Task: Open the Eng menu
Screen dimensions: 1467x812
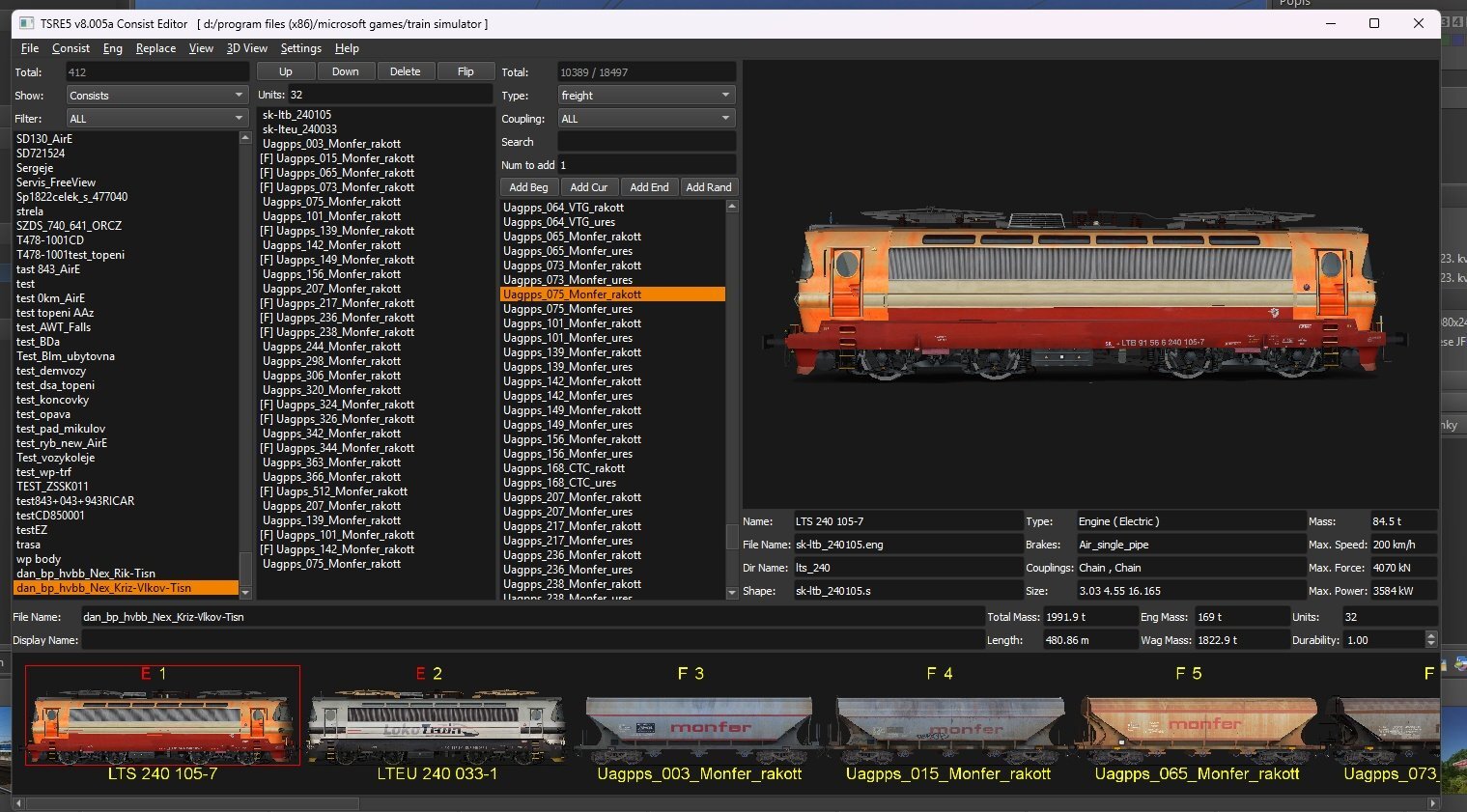Action: click(112, 48)
